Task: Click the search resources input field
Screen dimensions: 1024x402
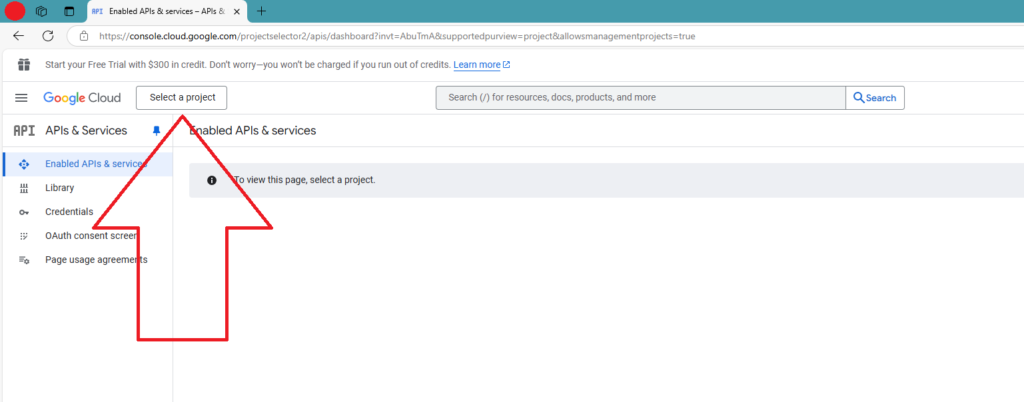Action: point(640,98)
